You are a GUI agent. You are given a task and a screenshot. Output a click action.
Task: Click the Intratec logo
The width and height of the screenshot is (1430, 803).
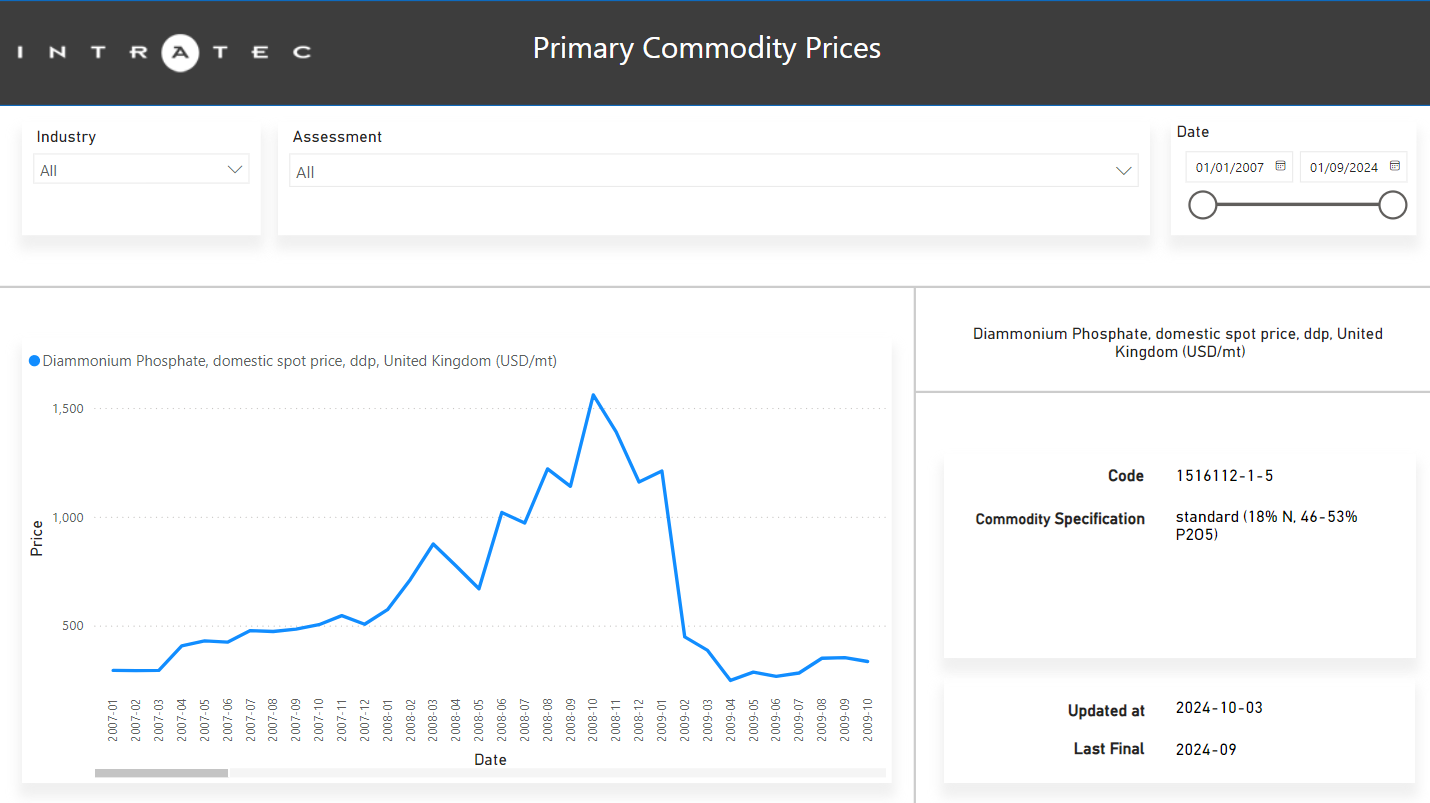165,52
